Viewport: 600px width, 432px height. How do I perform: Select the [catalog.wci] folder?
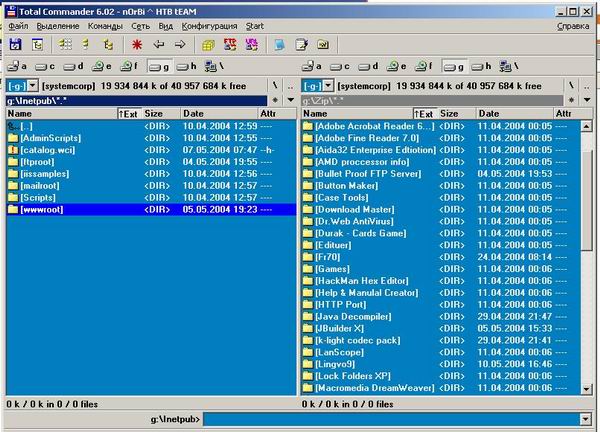click(x=151, y=150)
